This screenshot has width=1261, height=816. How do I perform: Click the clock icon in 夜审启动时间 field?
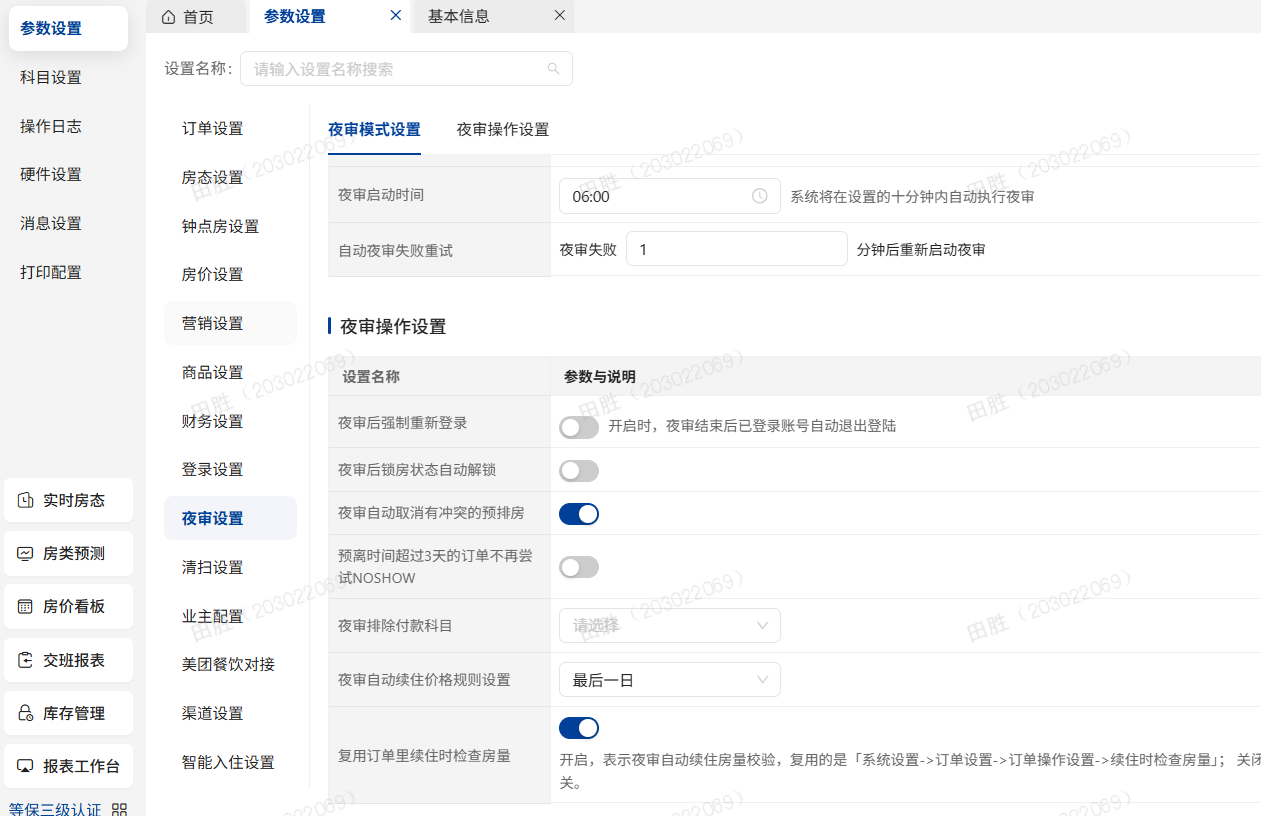coord(759,196)
